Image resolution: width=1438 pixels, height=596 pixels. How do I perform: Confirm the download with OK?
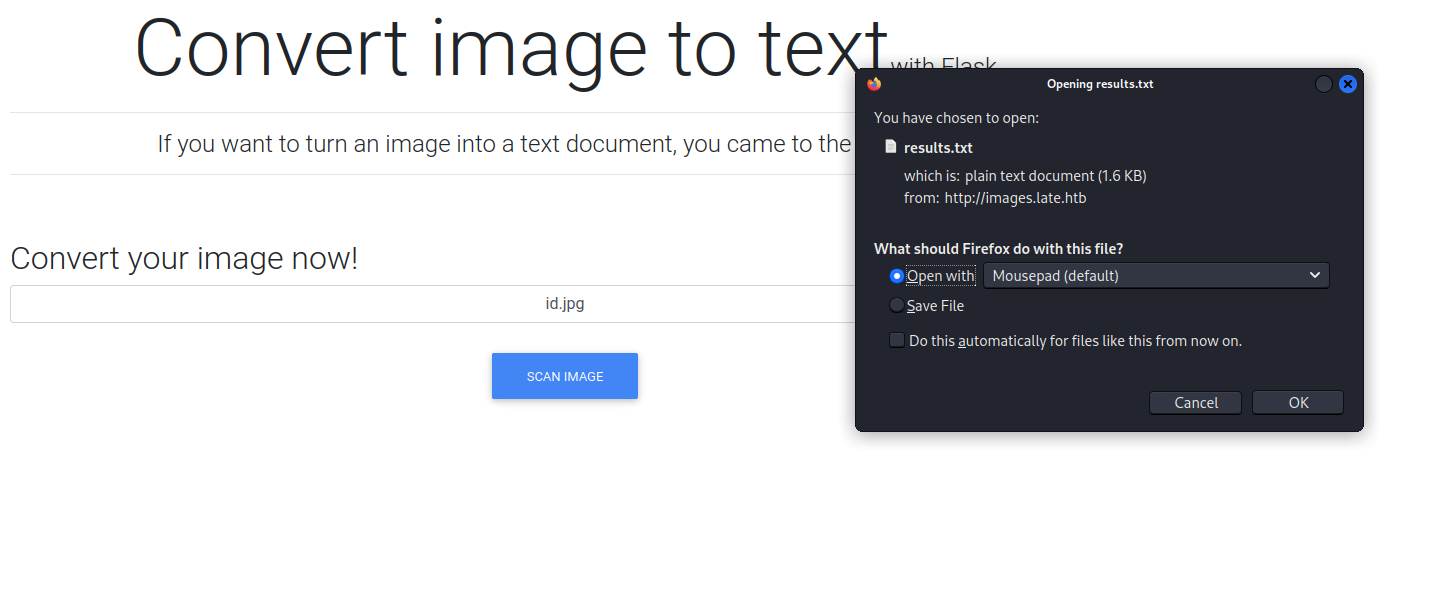coord(1297,402)
